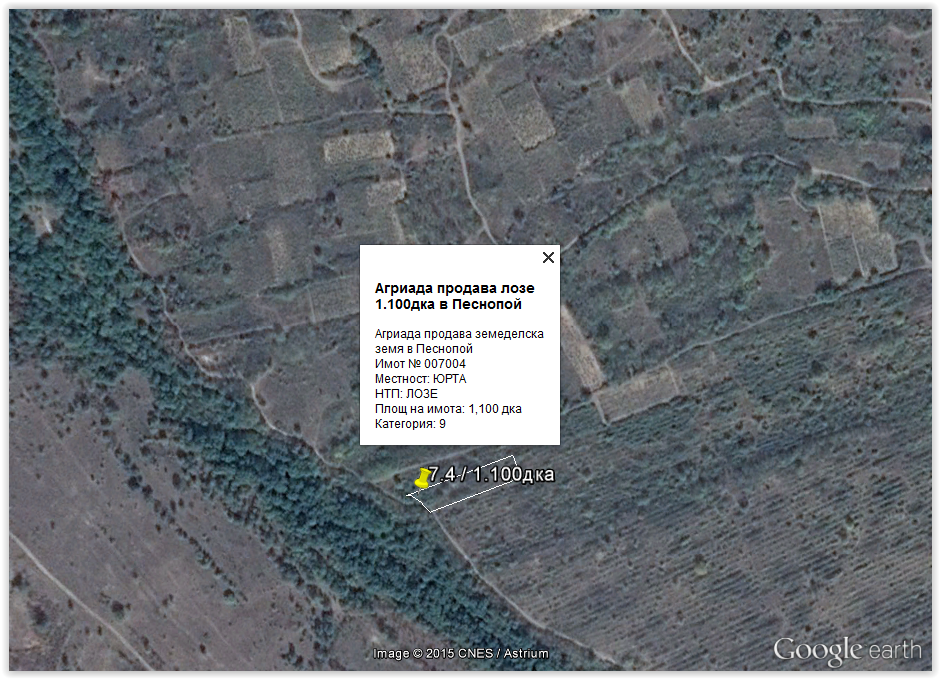Screen dimensions: 940x679
Task: Close the Агриада info balloon
Action: point(548,258)
